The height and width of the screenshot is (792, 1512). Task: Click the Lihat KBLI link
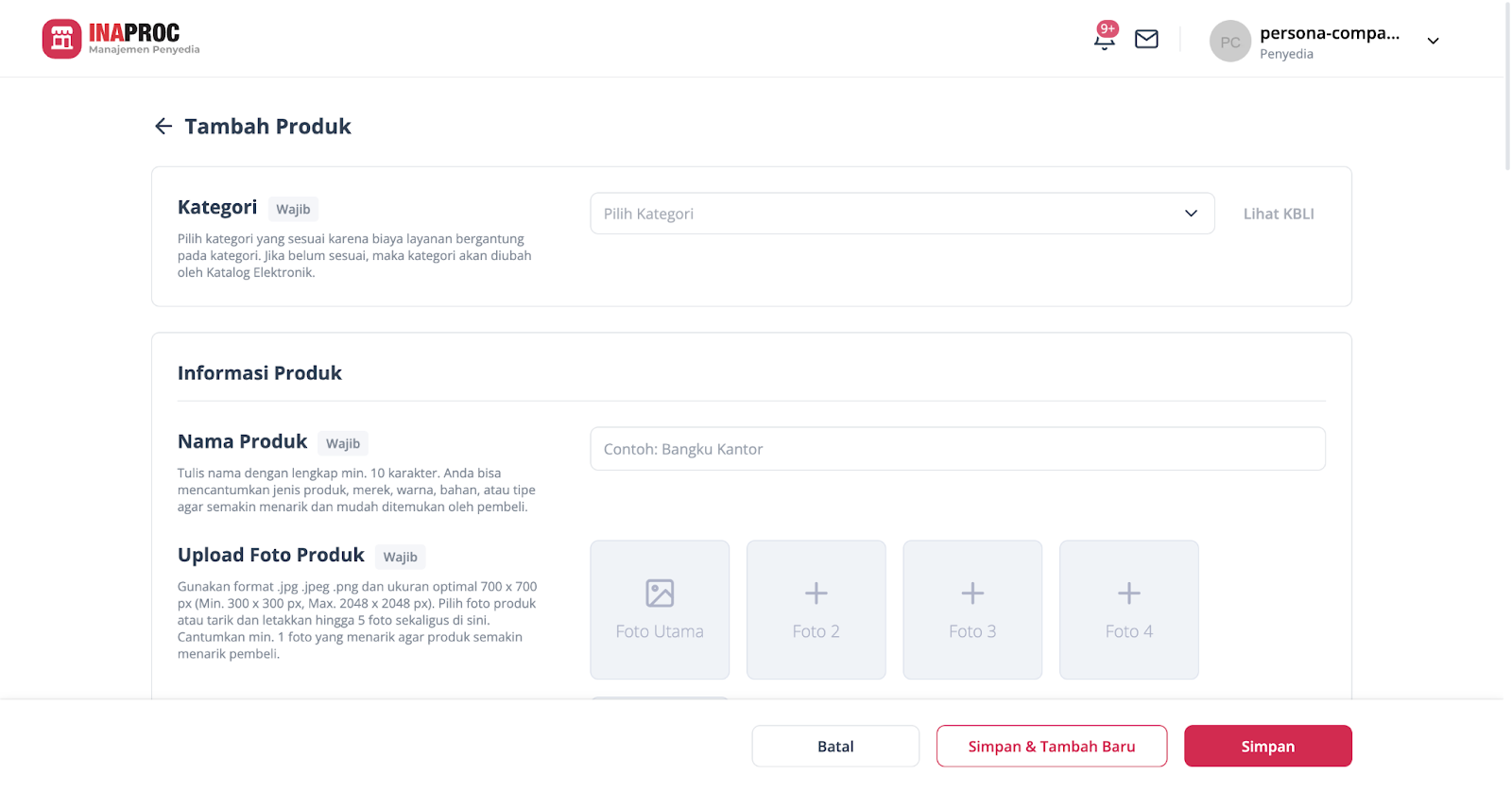(1278, 214)
